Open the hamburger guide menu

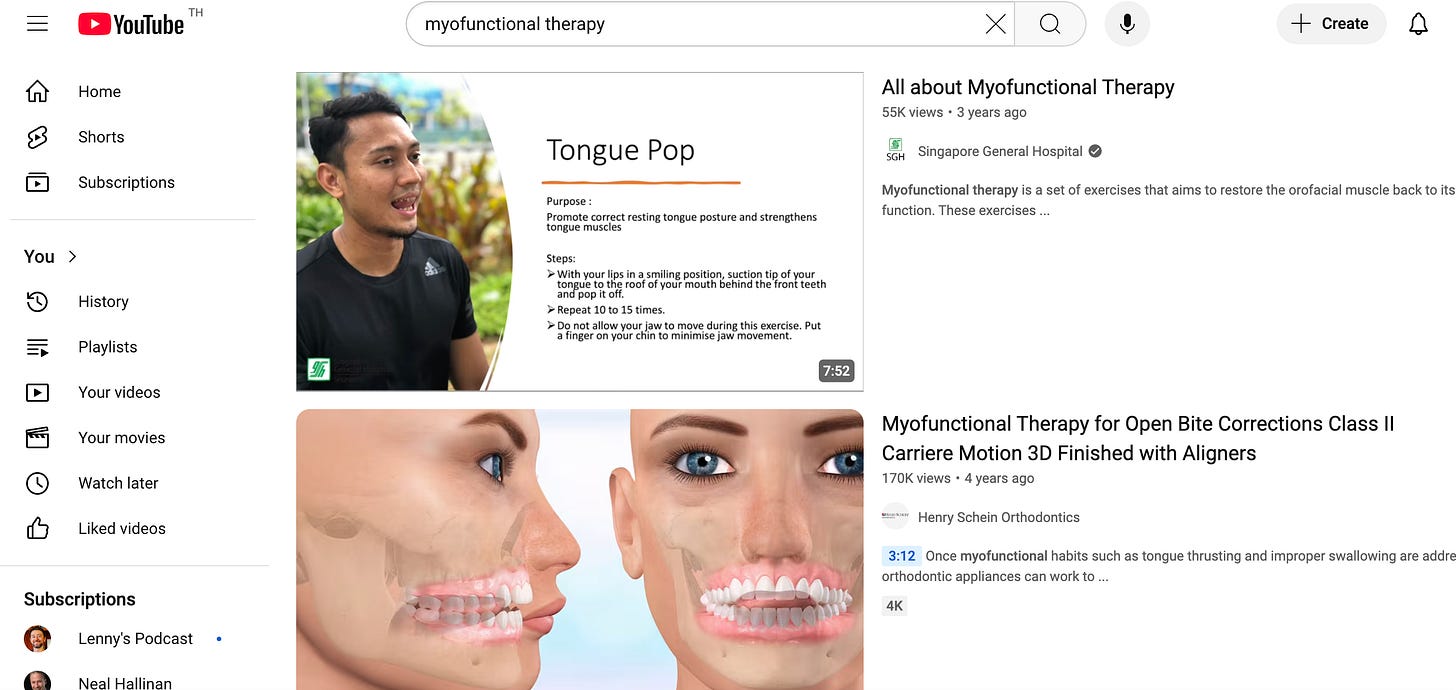coord(37,24)
